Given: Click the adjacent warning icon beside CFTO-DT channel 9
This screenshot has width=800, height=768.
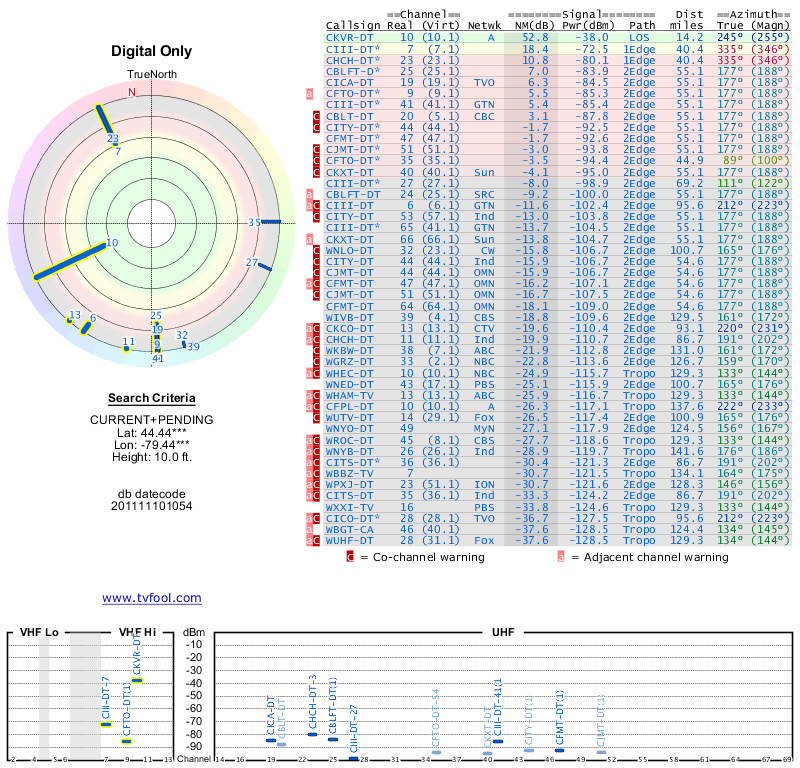Looking at the screenshot, I should [x=309, y=93].
